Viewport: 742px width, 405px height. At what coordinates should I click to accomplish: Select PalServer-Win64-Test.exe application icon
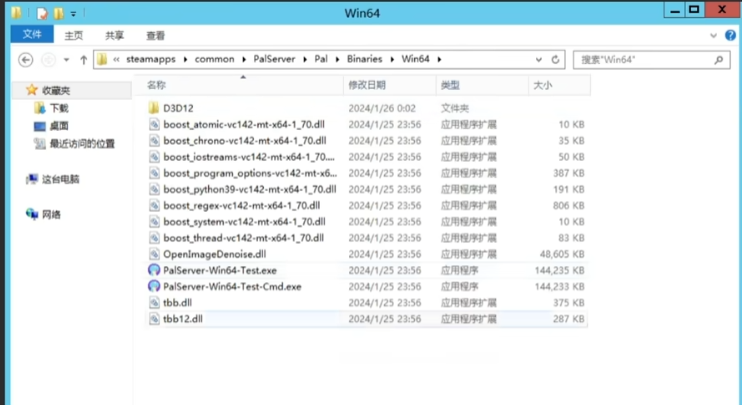coord(154,270)
